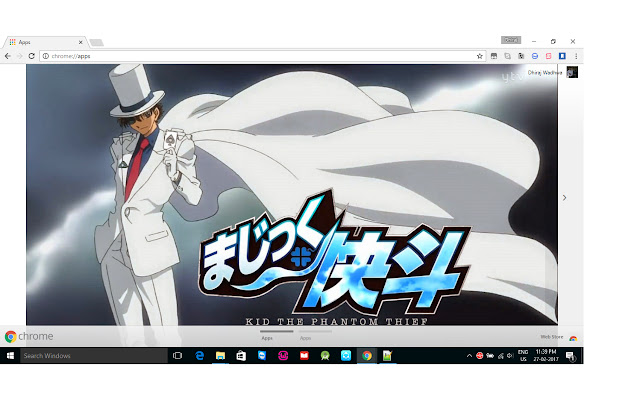Open File Explorer from taskbar
This screenshot has width=640, height=400.
(x=220, y=356)
